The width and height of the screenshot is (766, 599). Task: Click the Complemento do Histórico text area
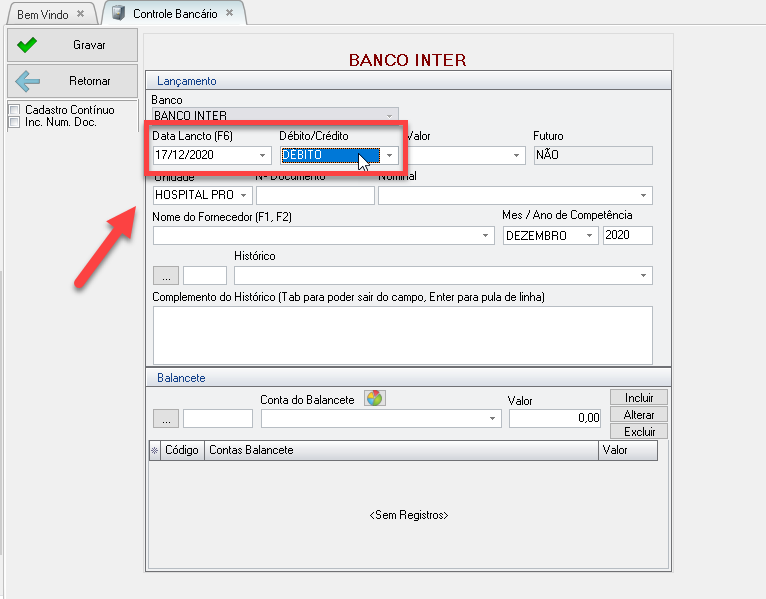403,335
